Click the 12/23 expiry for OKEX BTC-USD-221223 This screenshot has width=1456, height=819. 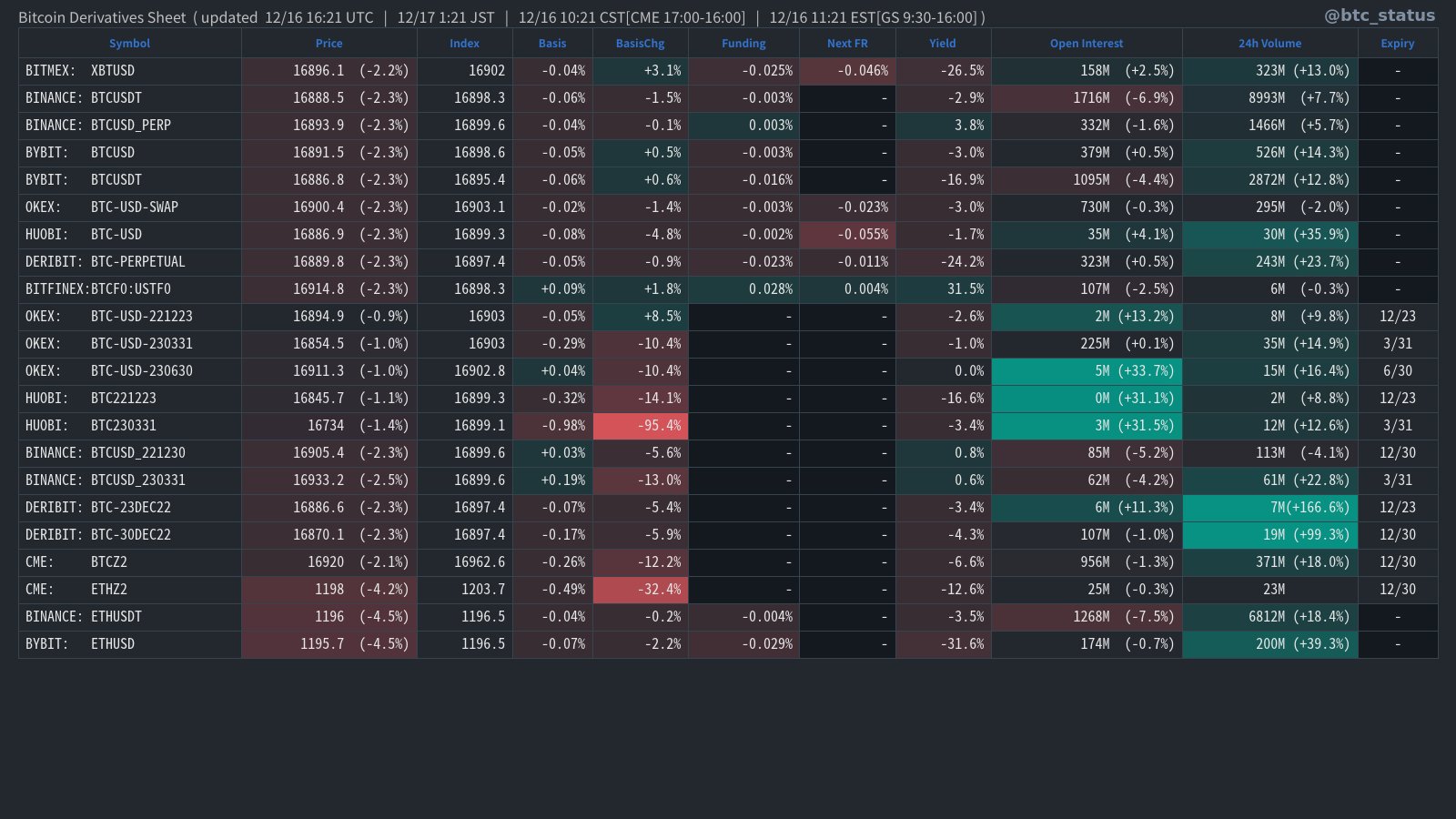tap(1397, 316)
